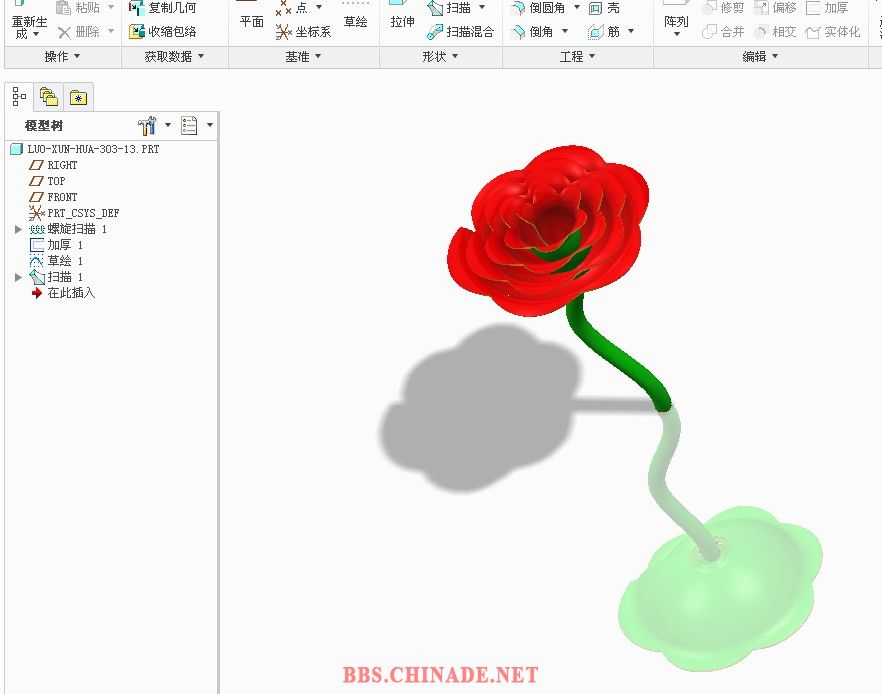Open the Editing (编辑) group menu
Screen dimensions: 882x694
pos(760,57)
